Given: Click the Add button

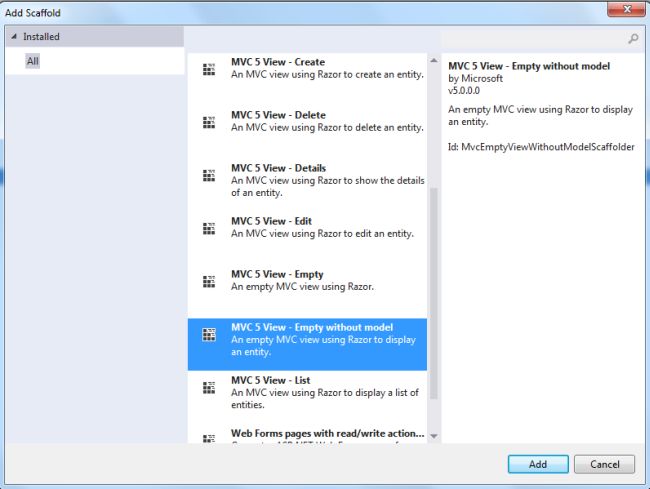Looking at the screenshot, I should [538, 464].
